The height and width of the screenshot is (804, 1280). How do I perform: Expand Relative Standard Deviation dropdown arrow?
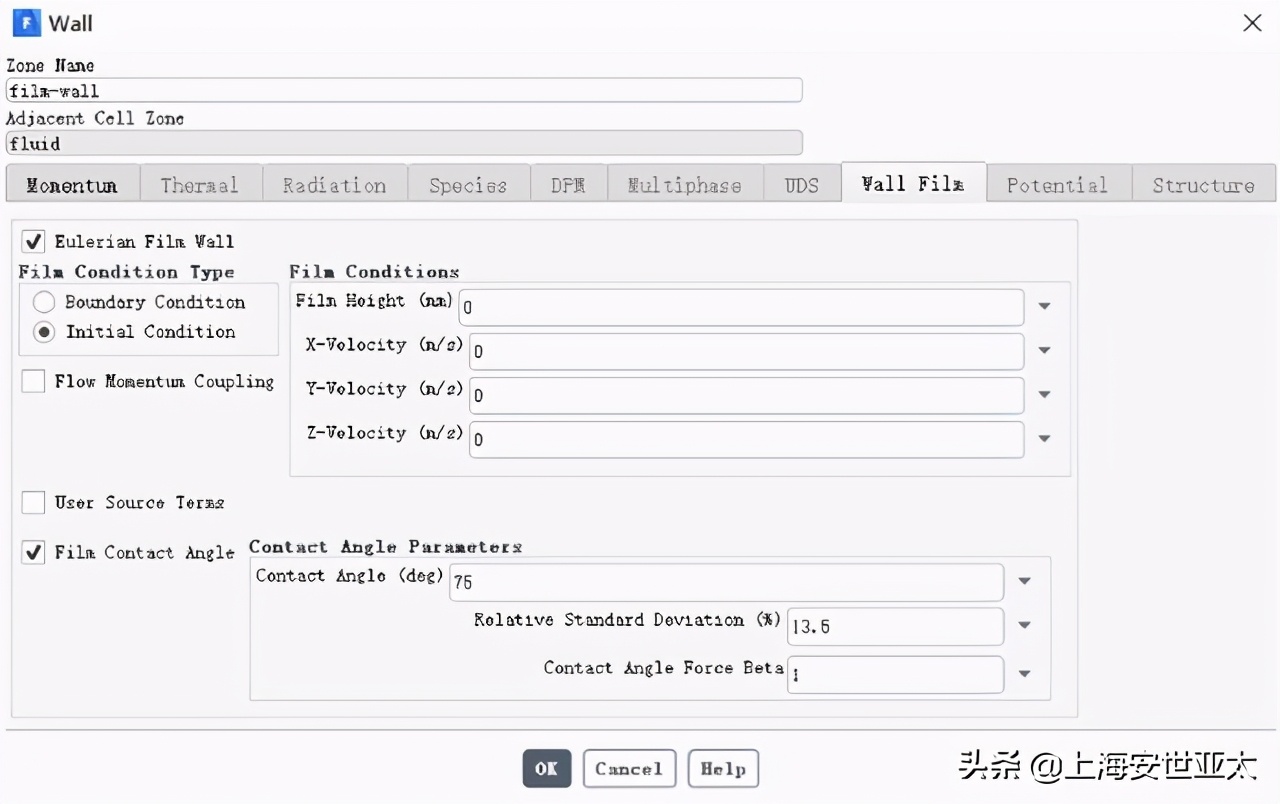1024,626
